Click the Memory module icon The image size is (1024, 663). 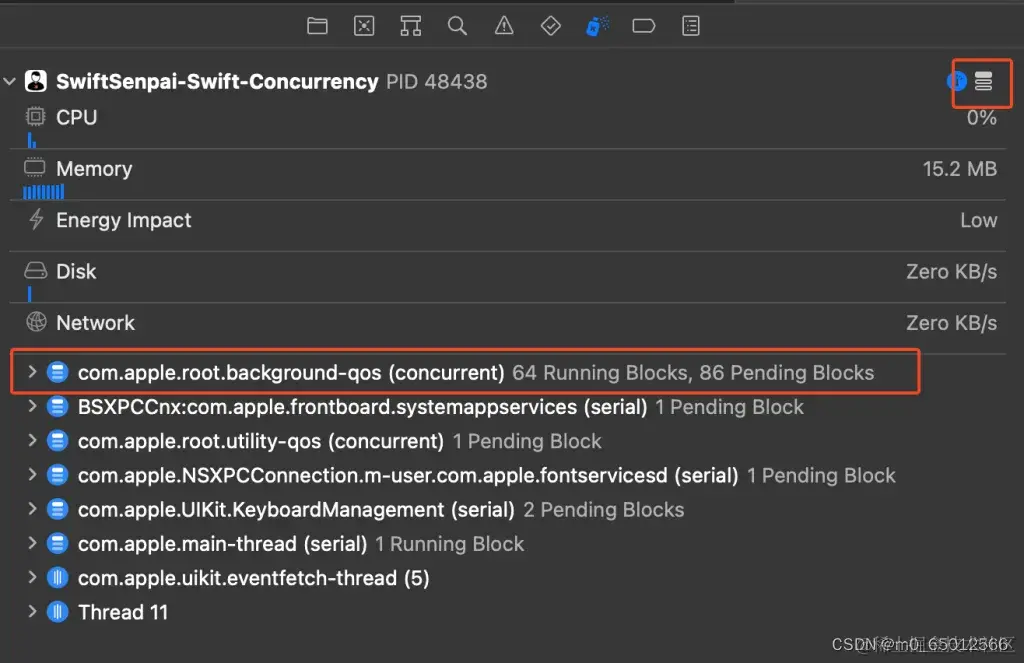(35, 168)
